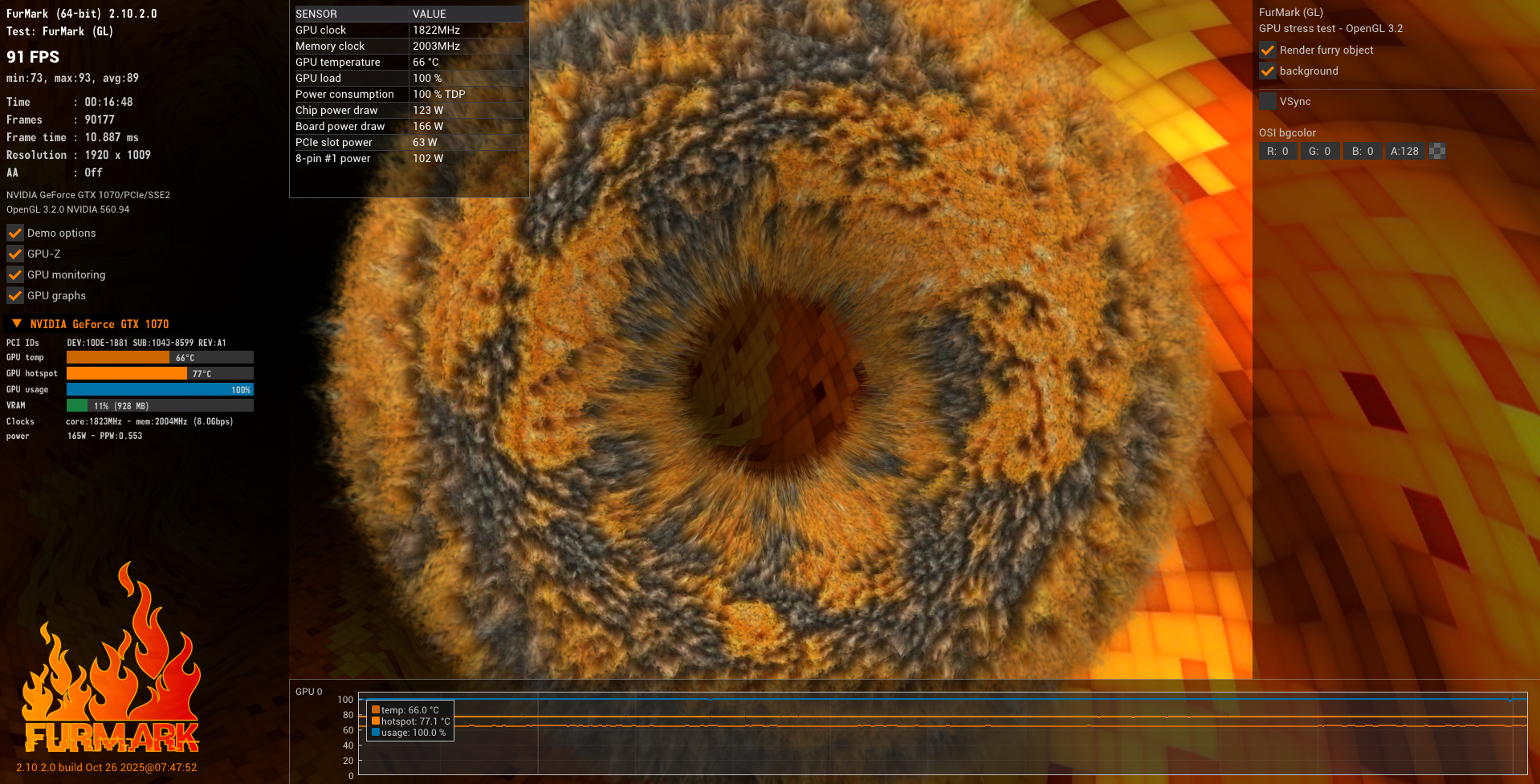Uncheck the Demo options checkbox

[x=15, y=233]
